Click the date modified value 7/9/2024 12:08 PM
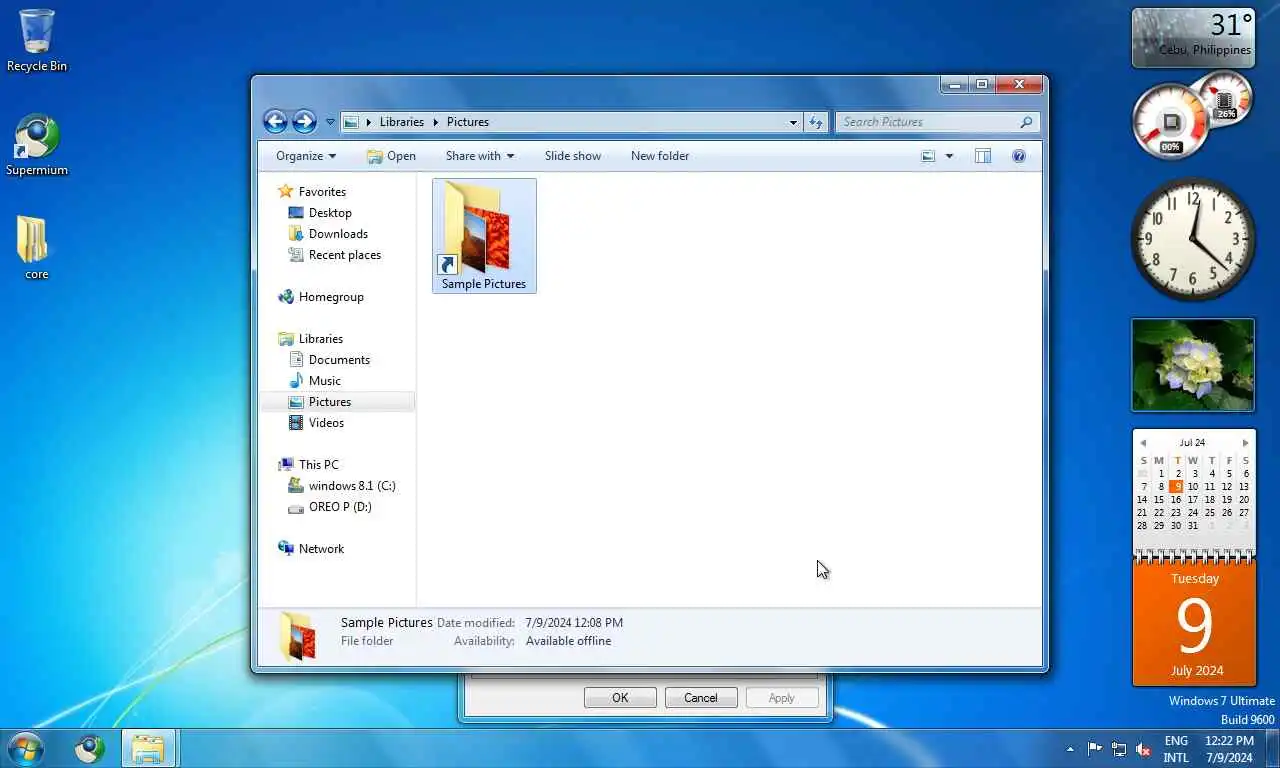Image resolution: width=1280 pixels, height=768 pixels. (x=574, y=623)
